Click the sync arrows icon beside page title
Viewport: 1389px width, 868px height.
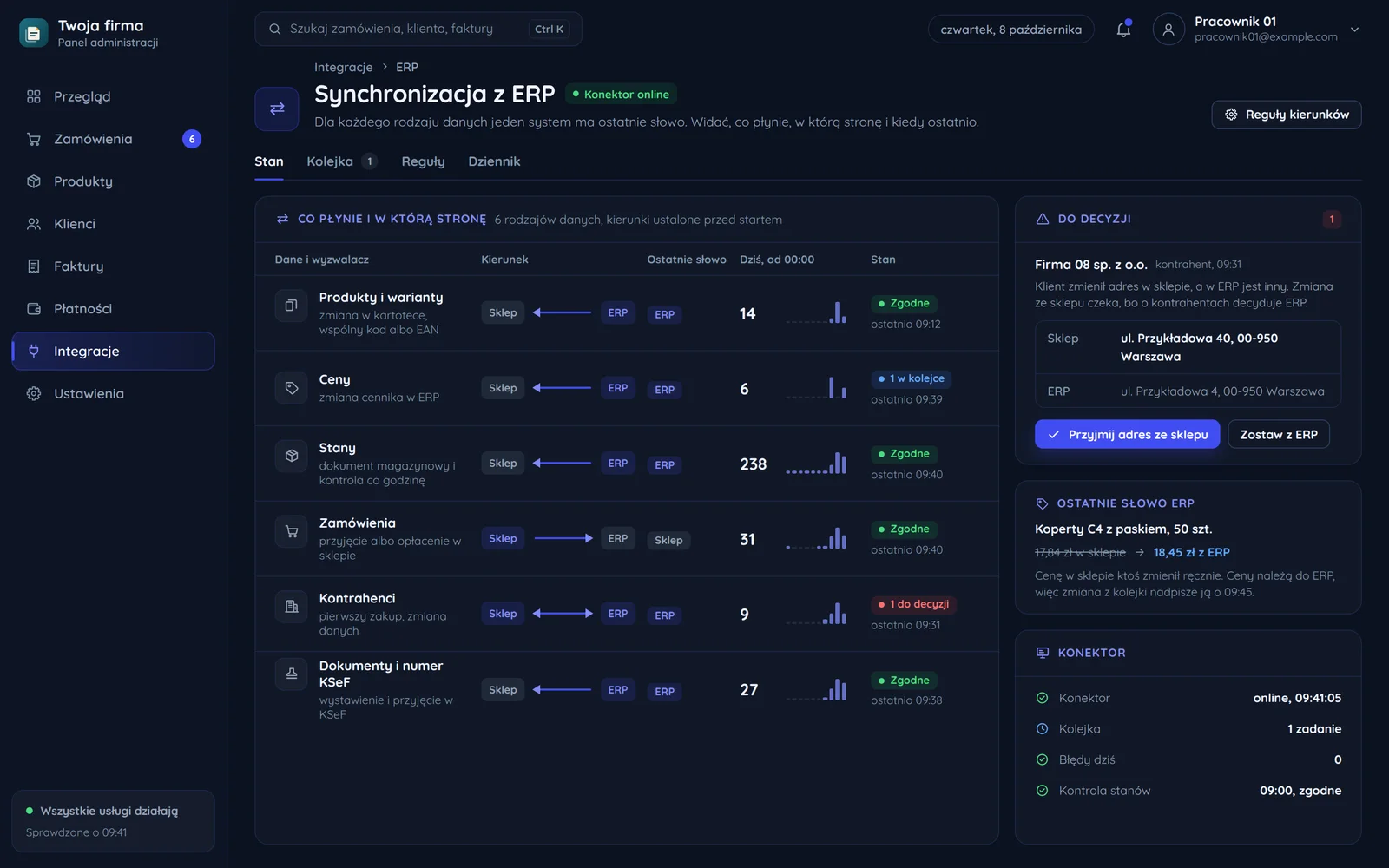tap(277, 108)
